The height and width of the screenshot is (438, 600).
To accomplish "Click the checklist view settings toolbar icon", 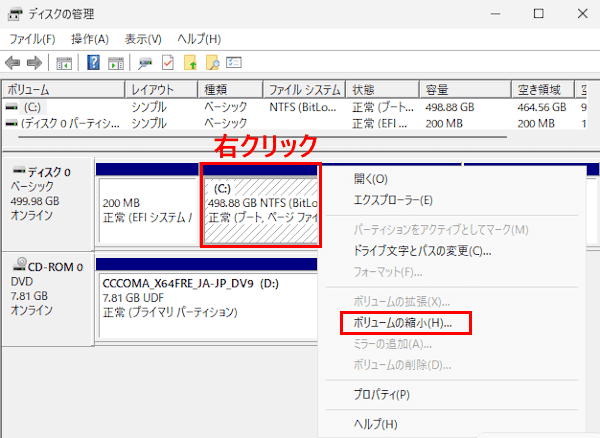I will coord(234,62).
